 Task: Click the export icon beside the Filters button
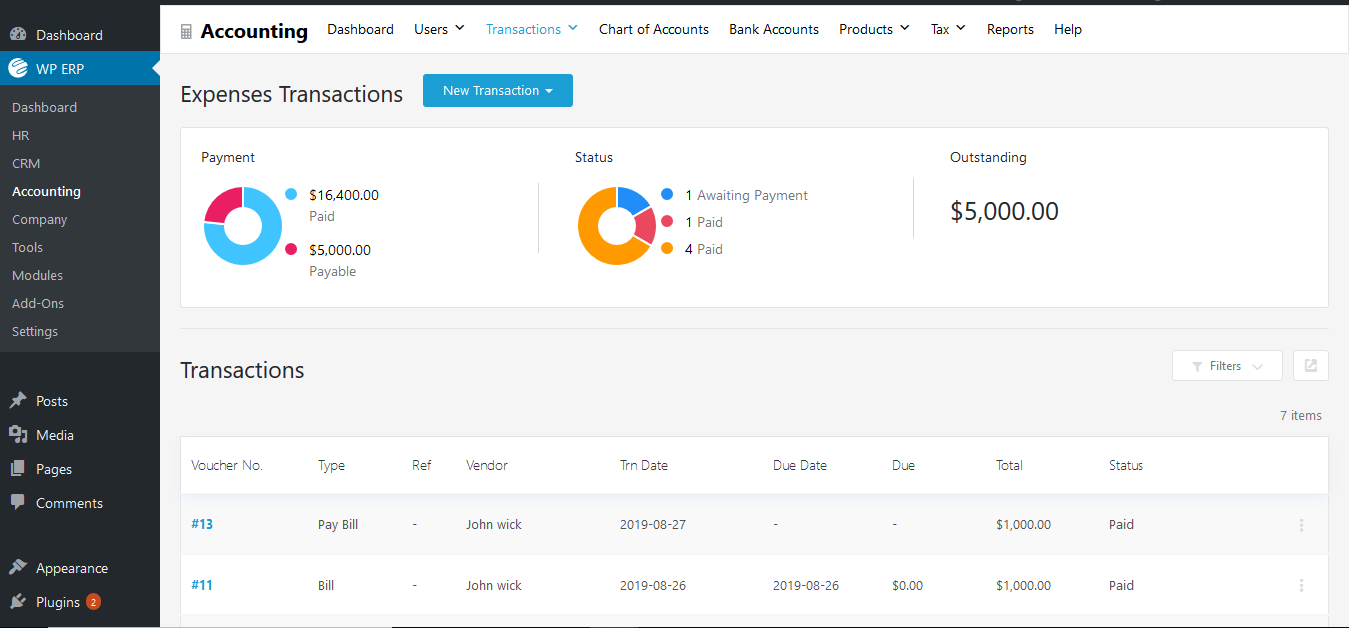(x=1310, y=365)
